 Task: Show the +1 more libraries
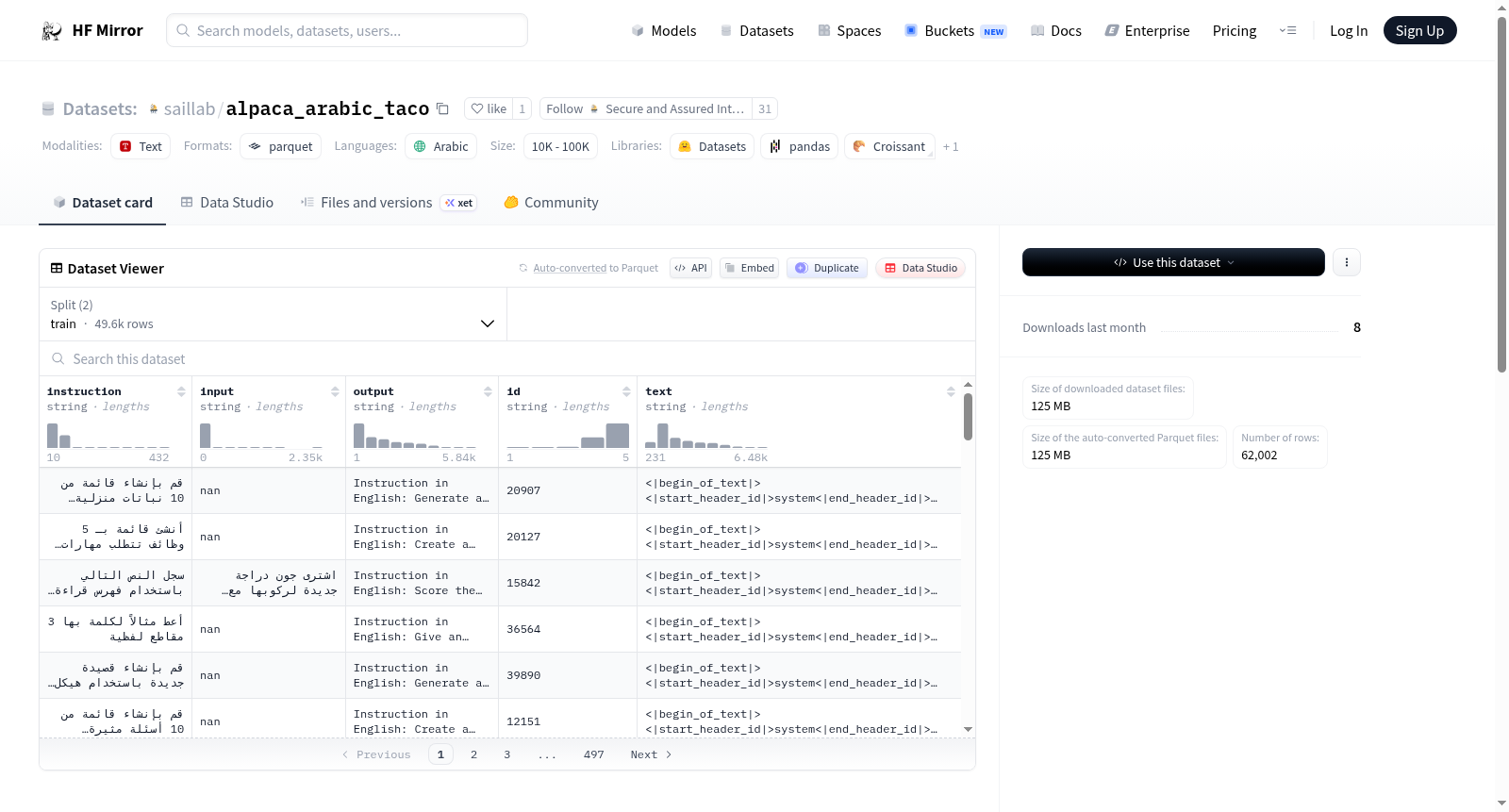[x=951, y=147]
